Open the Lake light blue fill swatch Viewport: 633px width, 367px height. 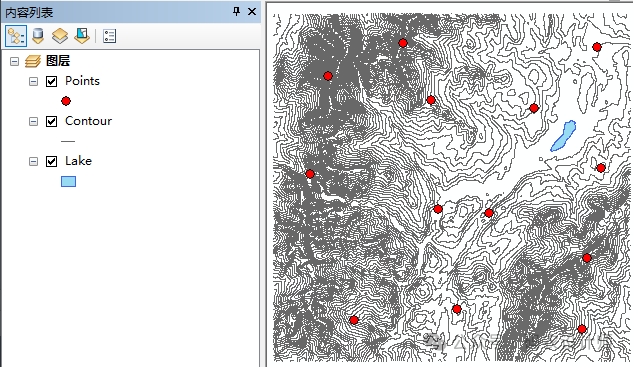tap(69, 181)
